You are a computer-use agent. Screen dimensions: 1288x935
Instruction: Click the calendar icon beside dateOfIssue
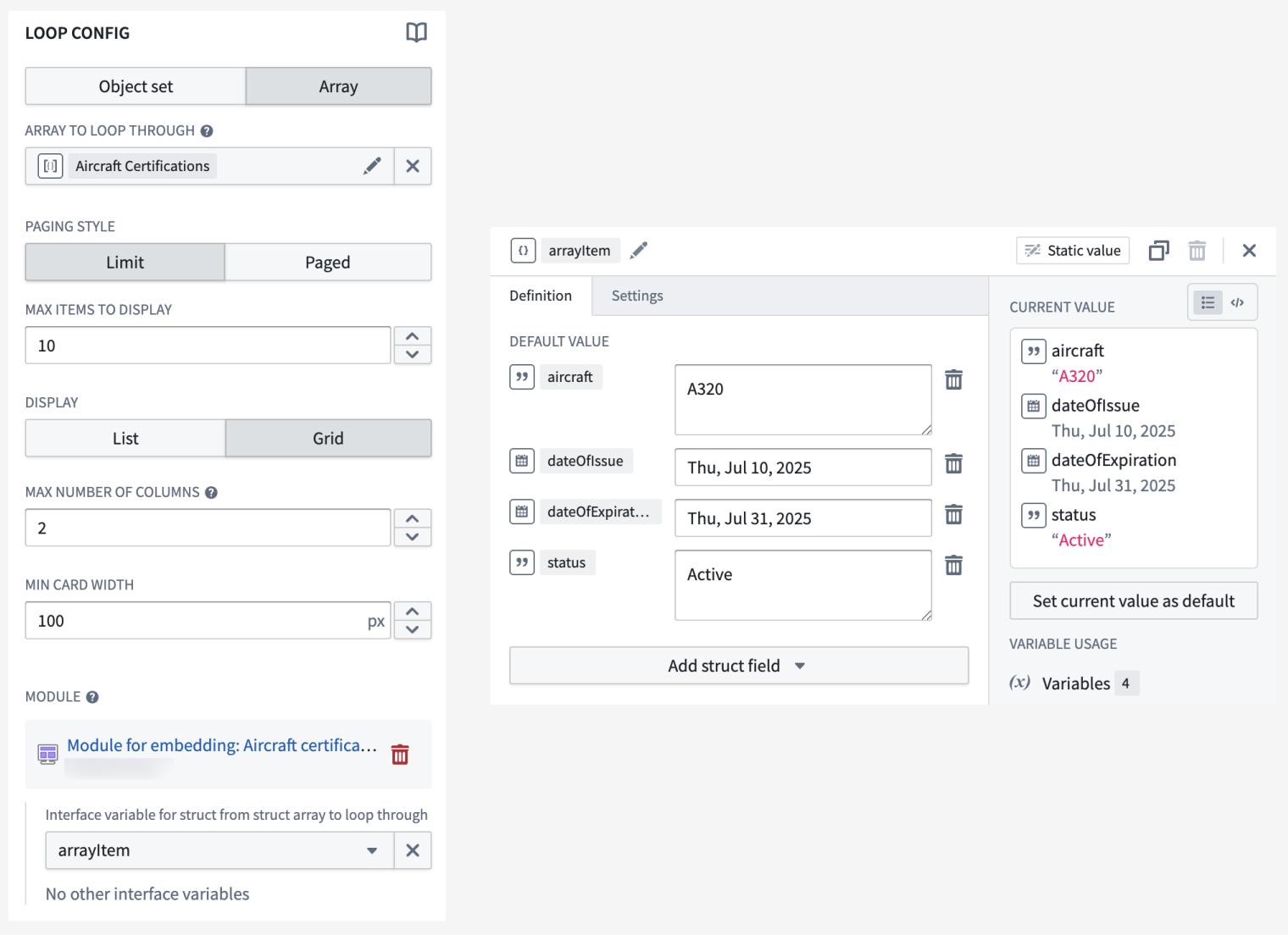coord(522,461)
